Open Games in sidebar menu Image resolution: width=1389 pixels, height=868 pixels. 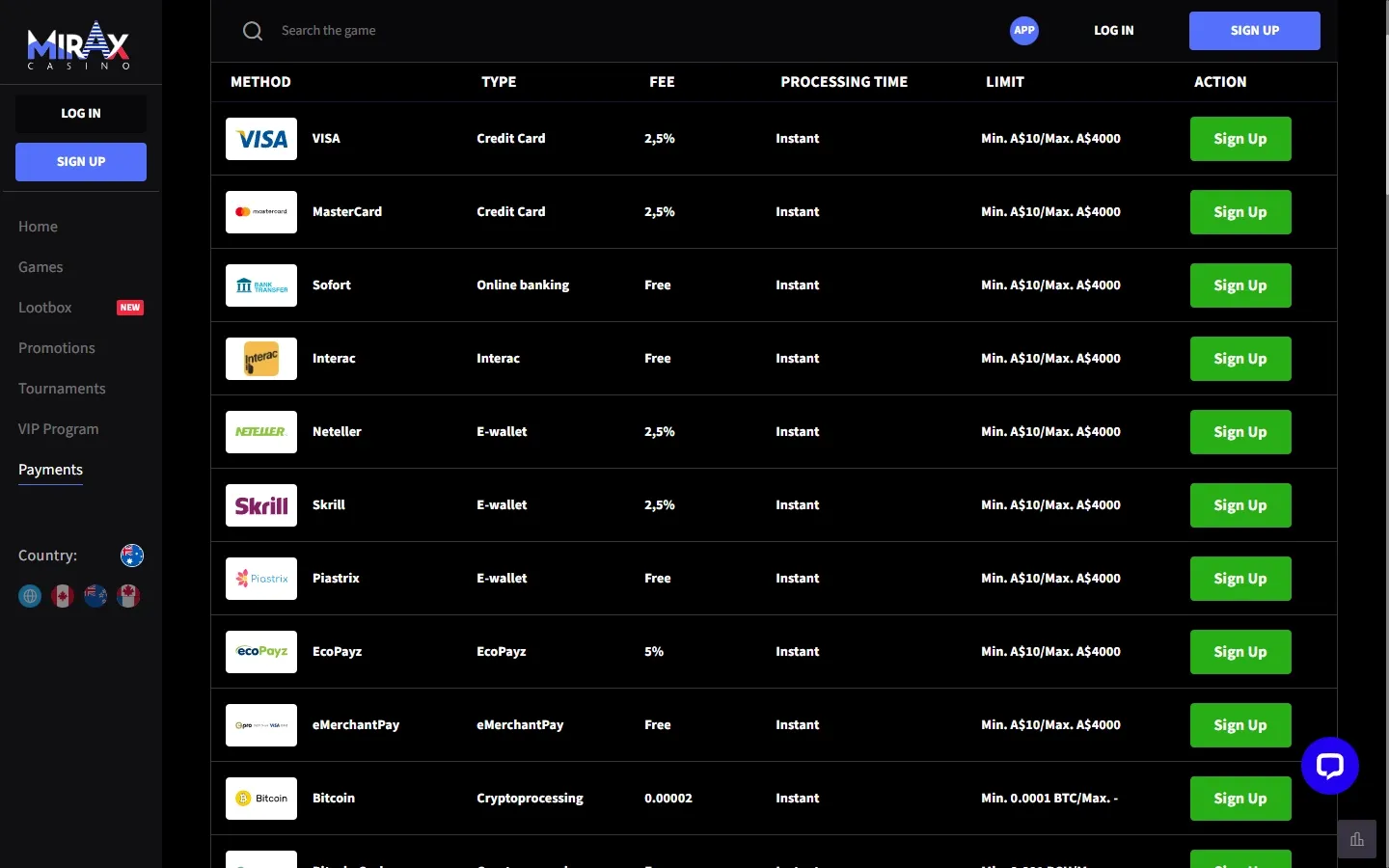pos(41,267)
